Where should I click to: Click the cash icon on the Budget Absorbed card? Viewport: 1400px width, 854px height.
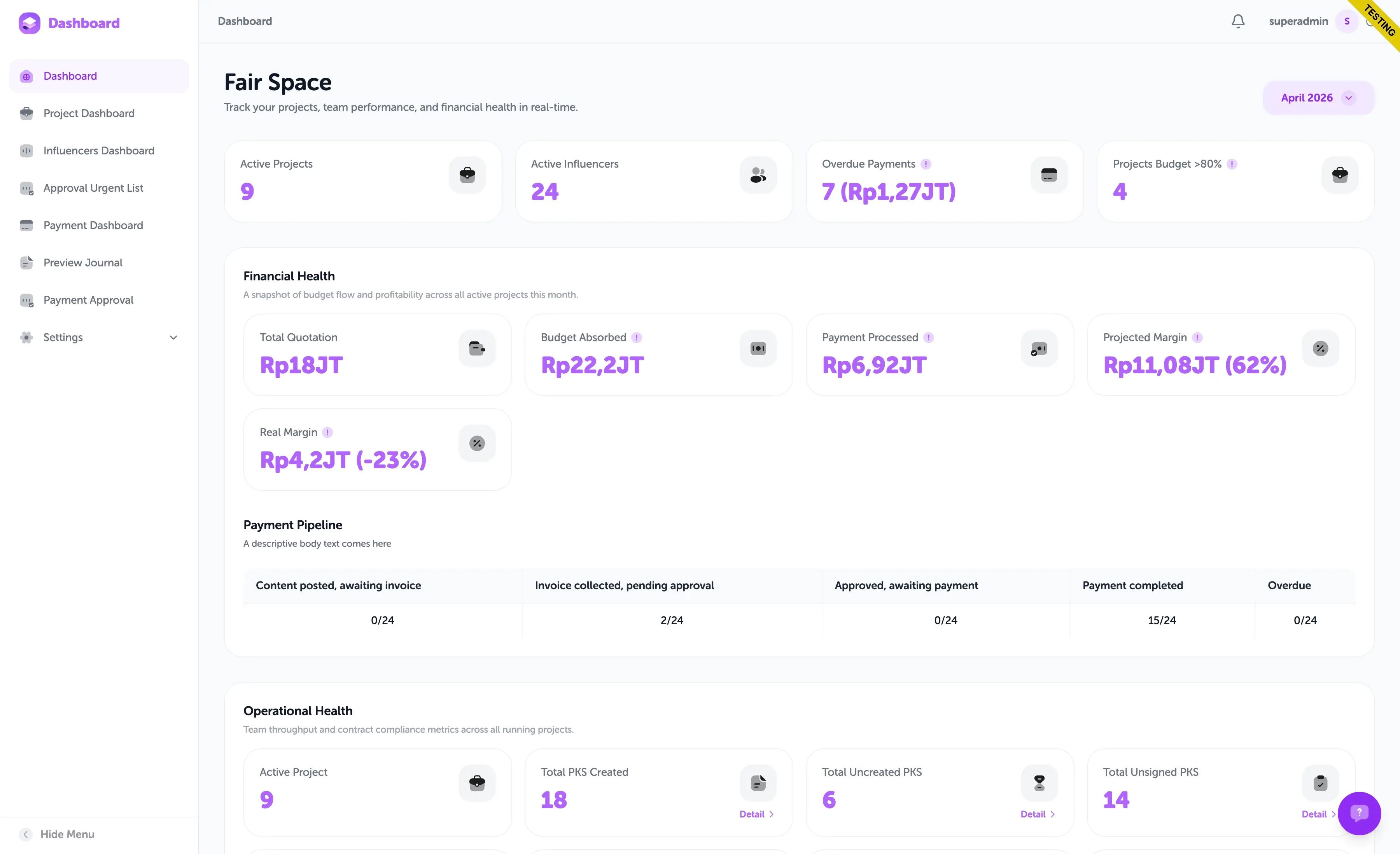tap(758, 348)
